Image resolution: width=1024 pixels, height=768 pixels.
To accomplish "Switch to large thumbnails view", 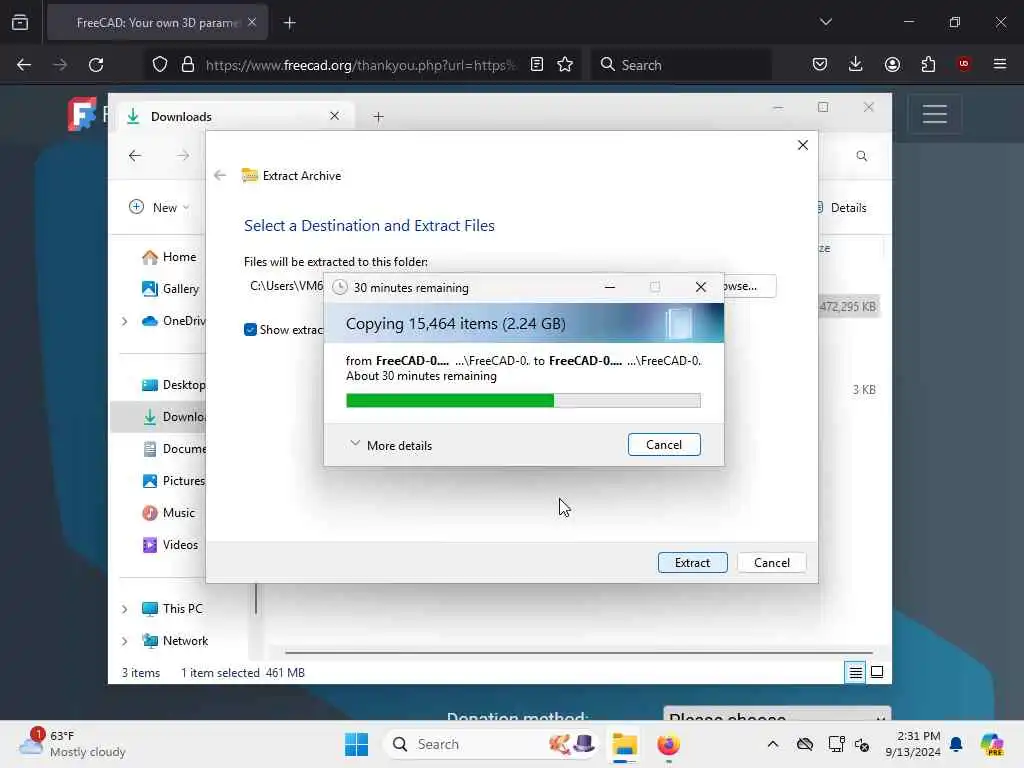I will tap(877, 672).
